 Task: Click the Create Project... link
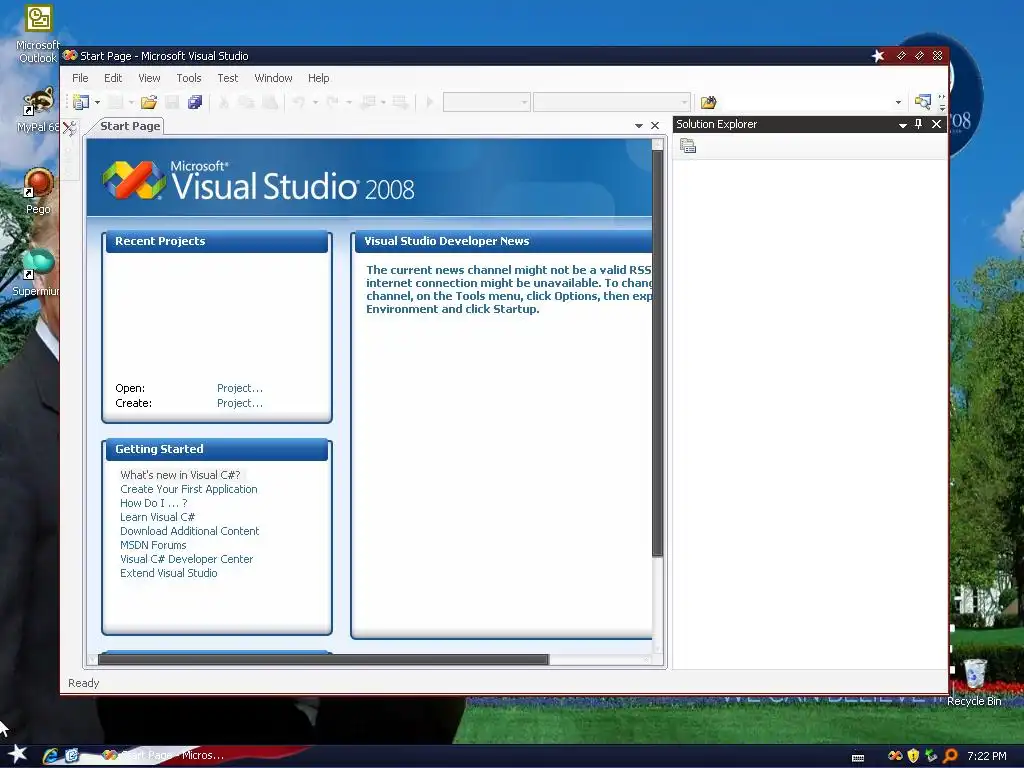[x=240, y=403]
